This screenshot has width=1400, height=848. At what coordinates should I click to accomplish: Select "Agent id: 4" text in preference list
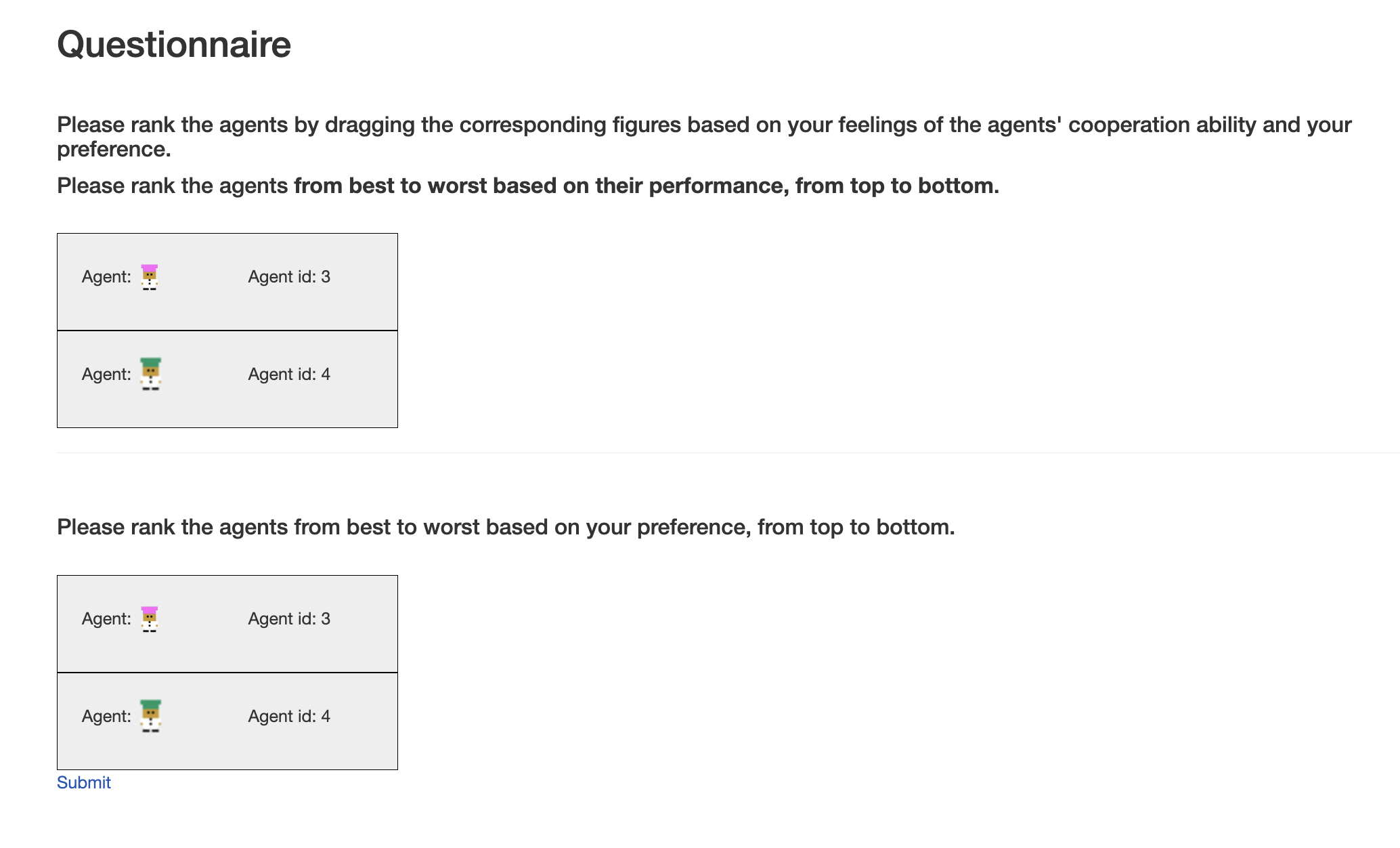(289, 717)
